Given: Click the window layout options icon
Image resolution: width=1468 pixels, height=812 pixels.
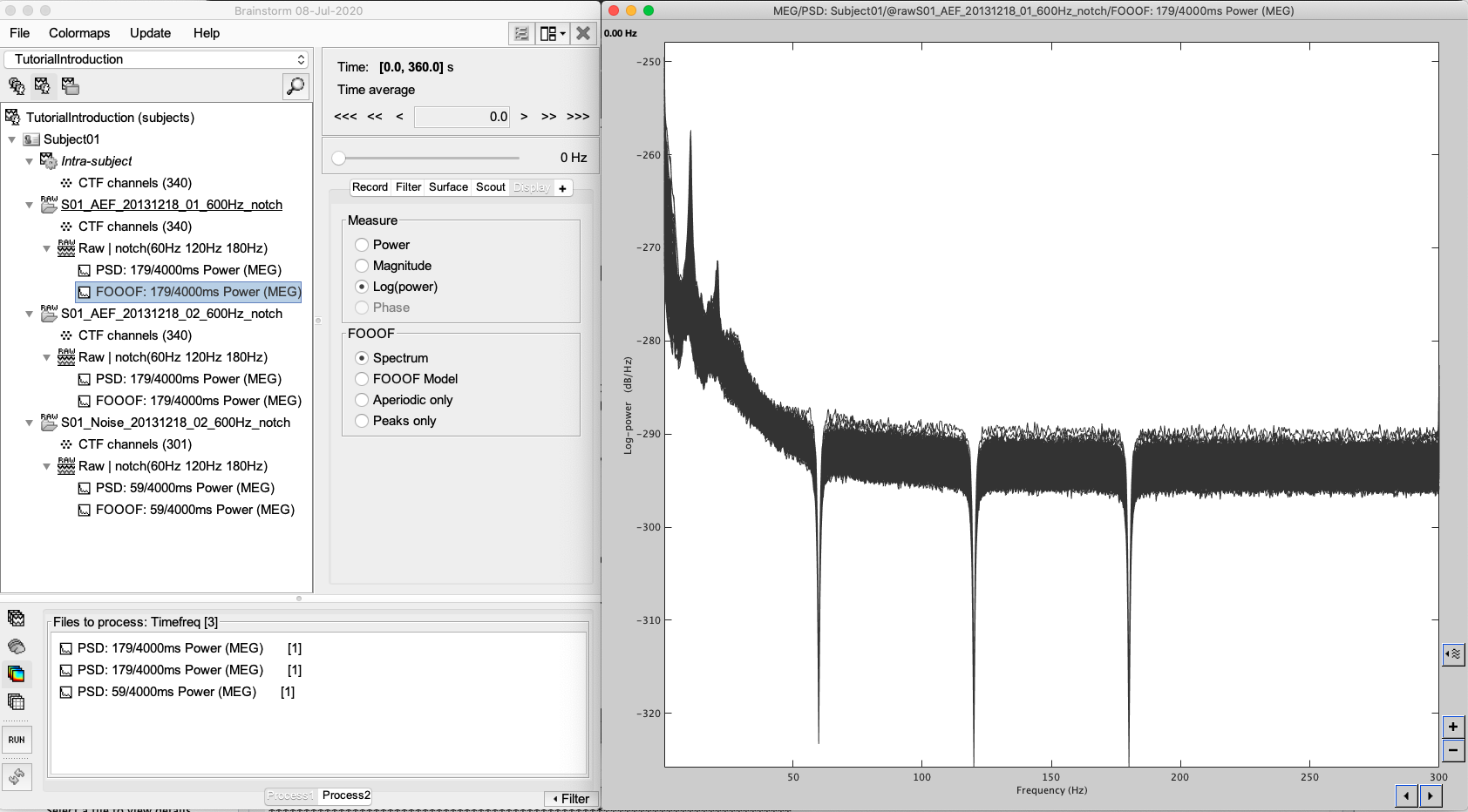Looking at the screenshot, I should pos(552,33).
